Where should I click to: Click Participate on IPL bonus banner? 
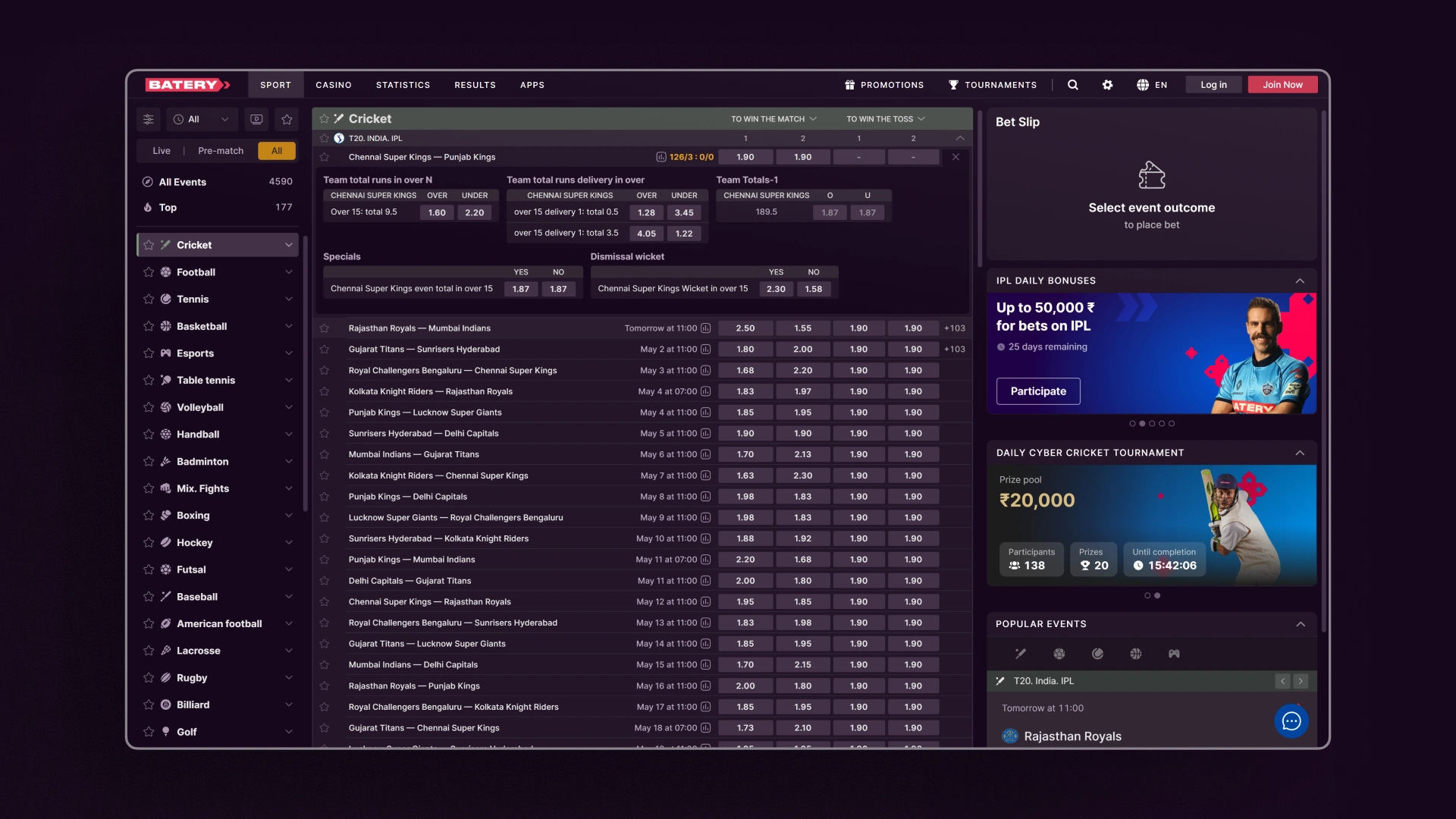pos(1038,391)
